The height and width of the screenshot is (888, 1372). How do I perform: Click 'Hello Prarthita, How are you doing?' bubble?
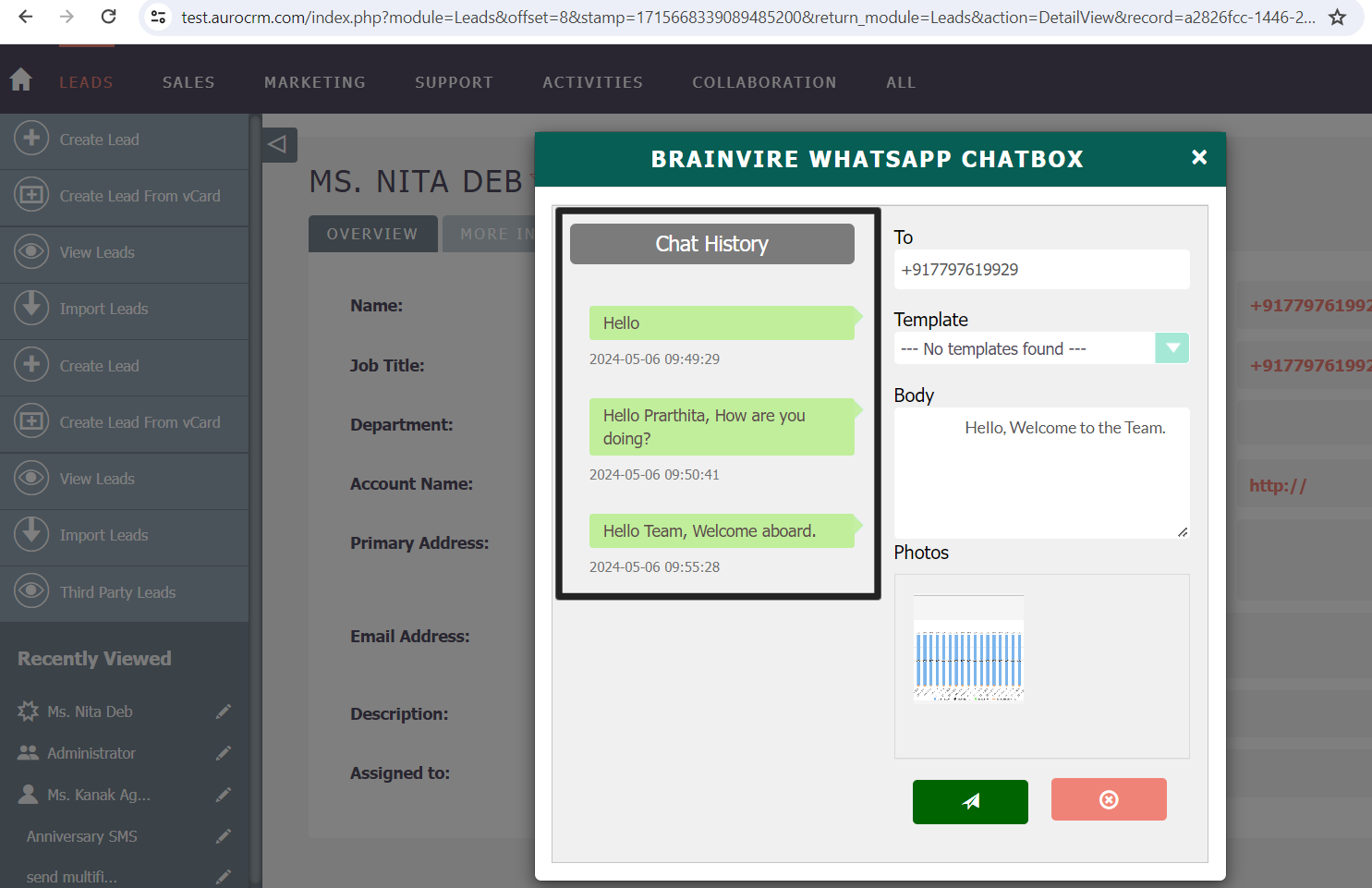722,427
